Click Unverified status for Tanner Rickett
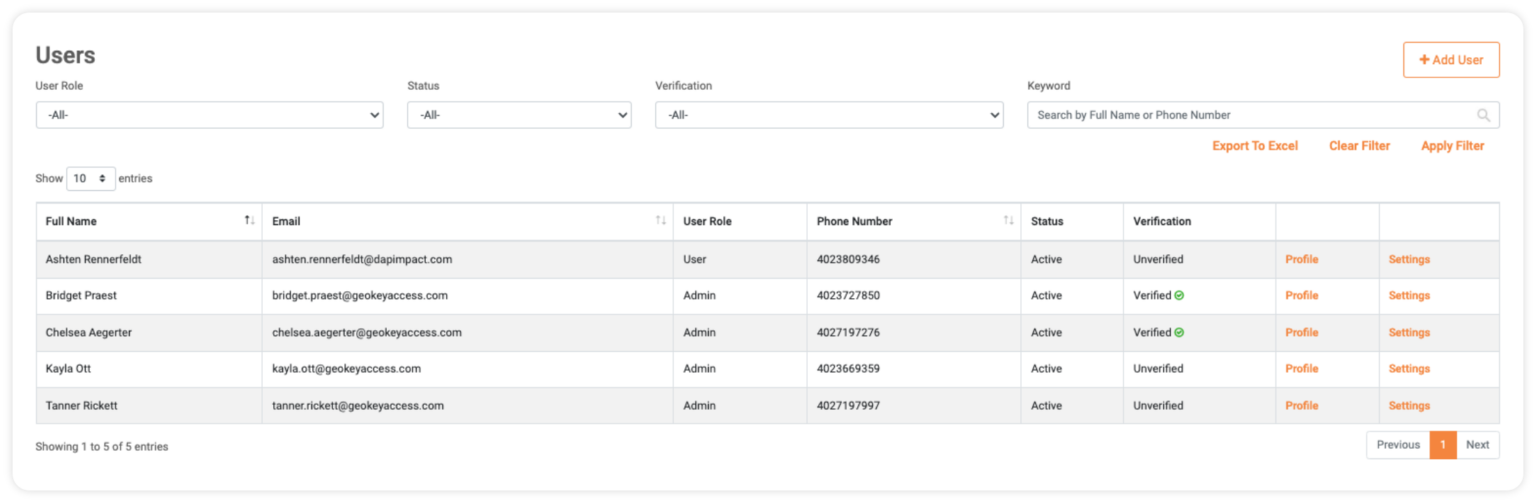 point(1158,405)
